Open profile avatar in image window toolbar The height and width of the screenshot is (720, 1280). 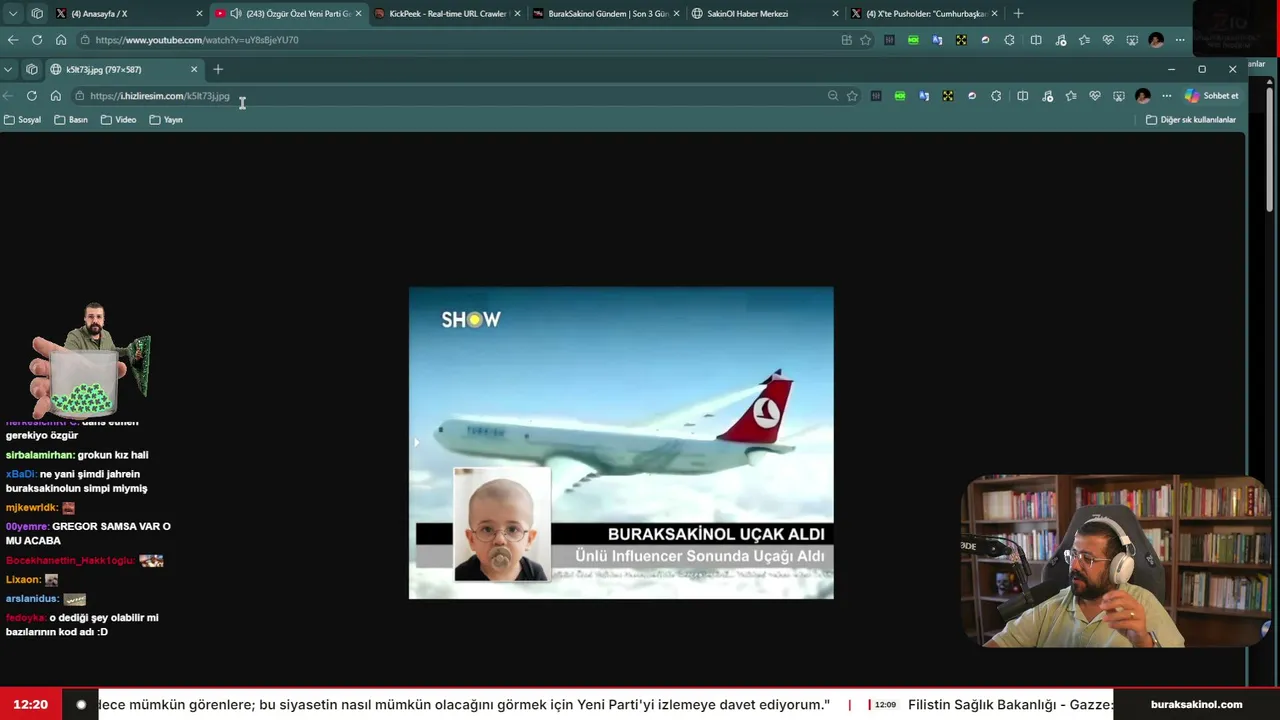tap(1143, 96)
